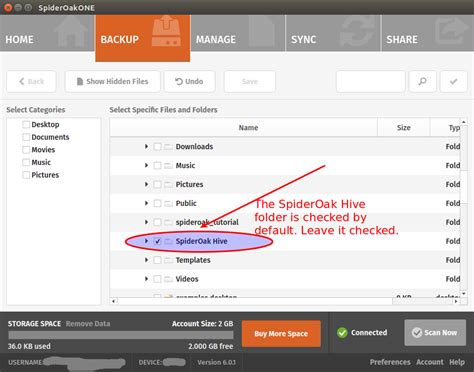Switch to the Manage tab
The image size is (474, 372).
(238, 33)
